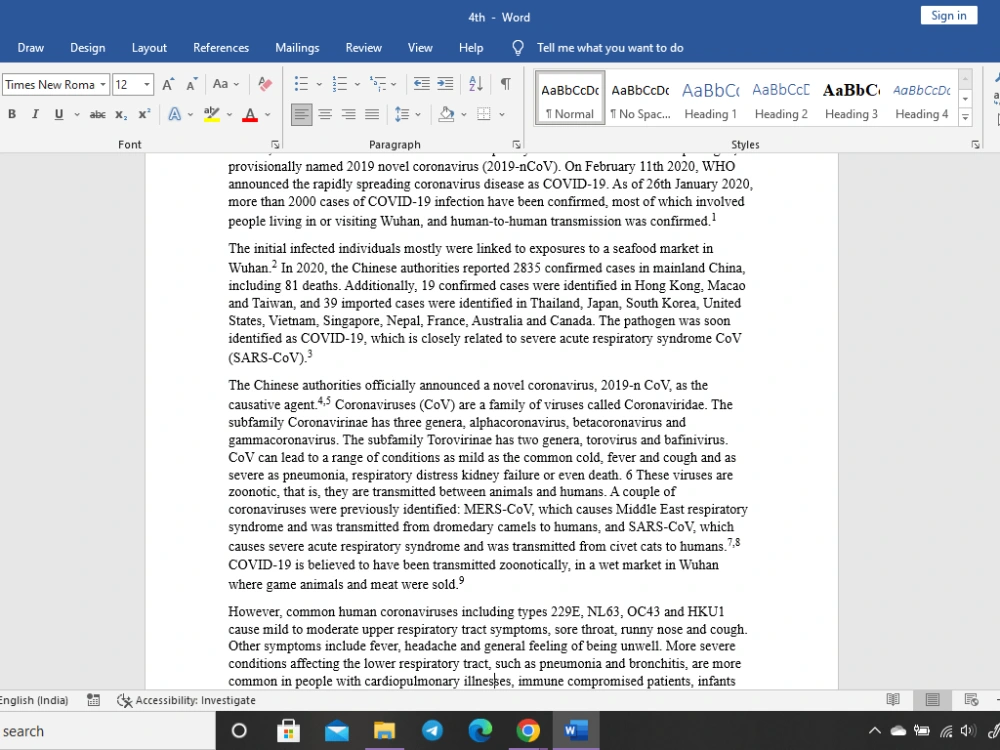Image resolution: width=1000 pixels, height=750 pixels.
Task: Toggle Show/Hide paragraph marks
Action: [505, 84]
